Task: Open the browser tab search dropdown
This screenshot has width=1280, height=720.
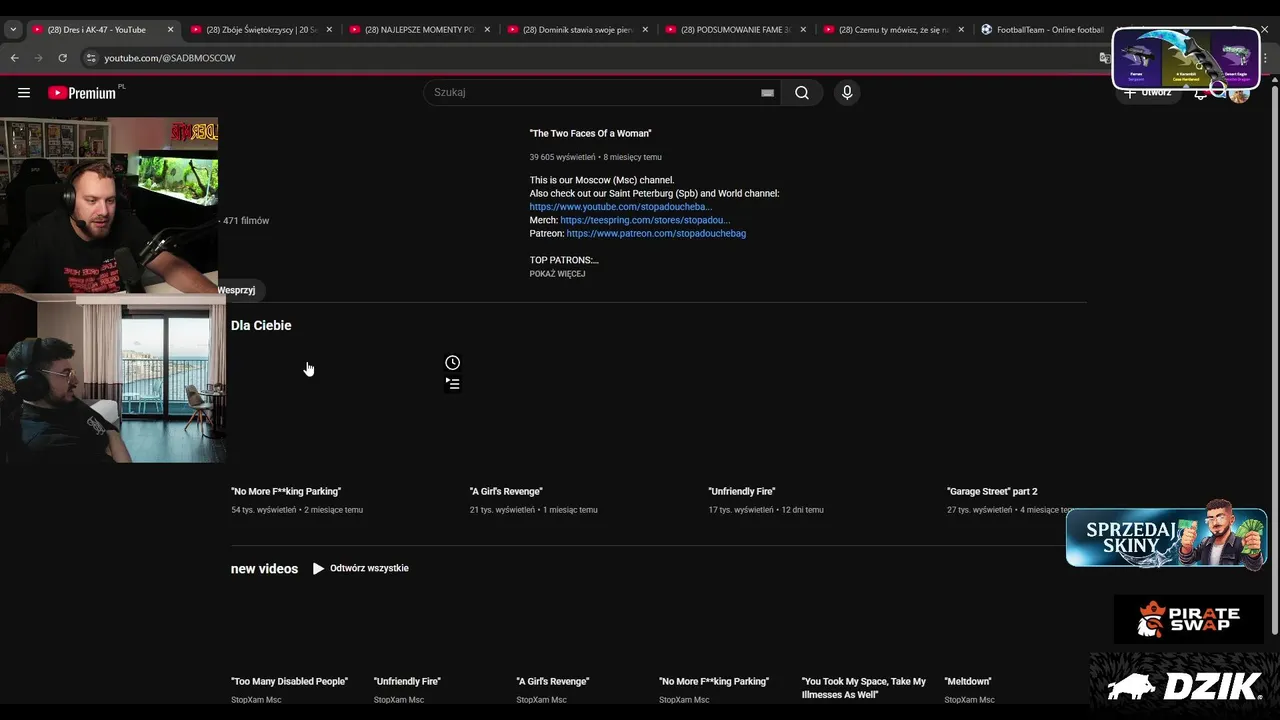Action: coord(13,30)
